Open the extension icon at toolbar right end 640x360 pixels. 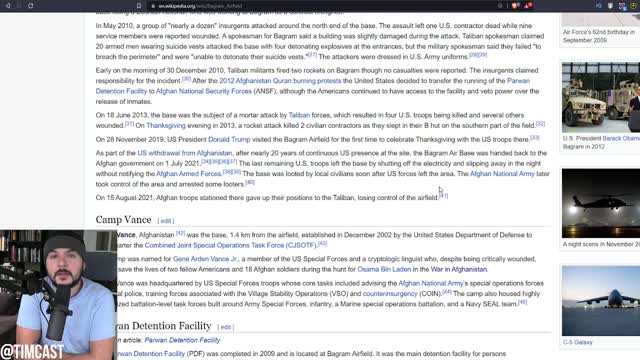[633, 6]
